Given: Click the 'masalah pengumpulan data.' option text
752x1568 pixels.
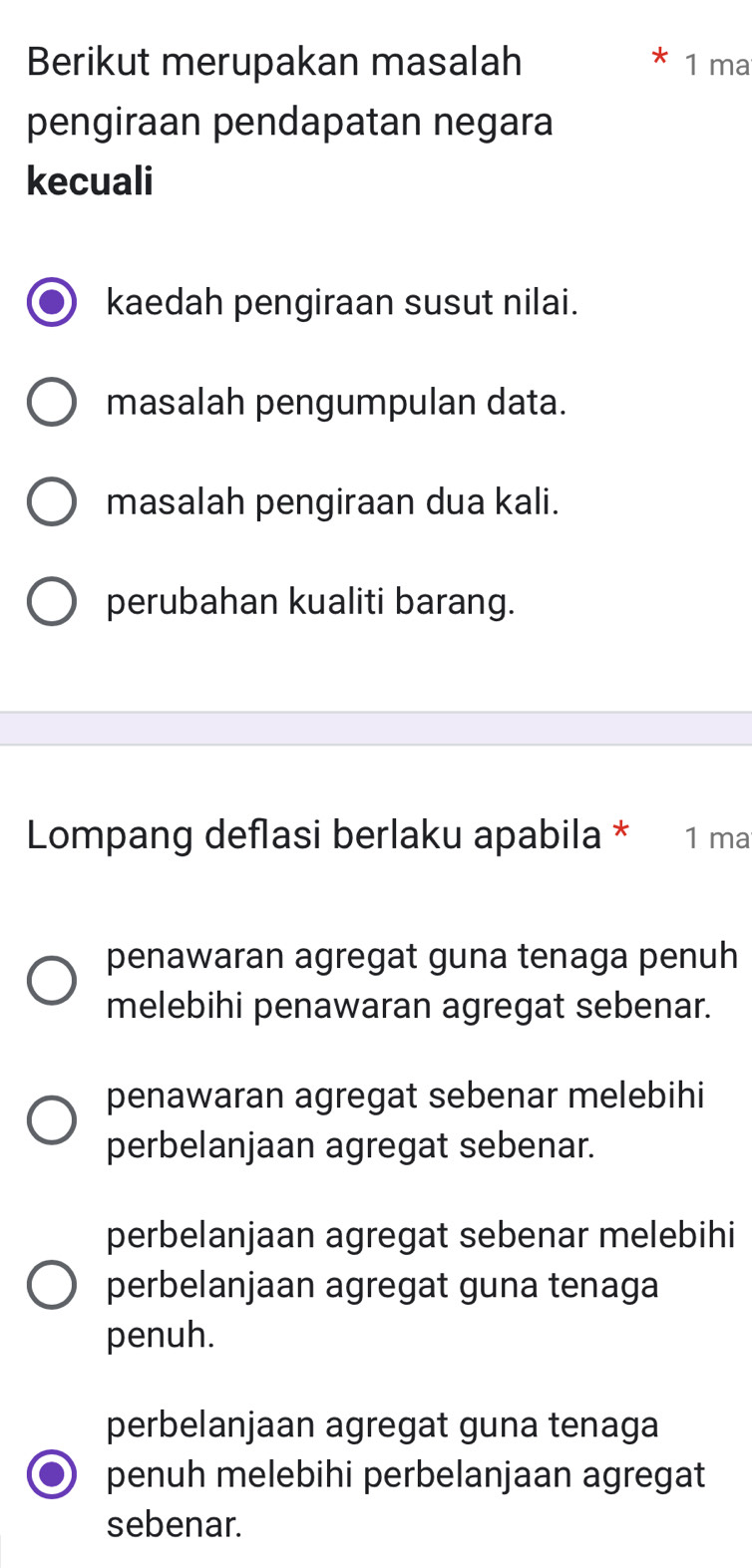Looking at the screenshot, I should [x=337, y=402].
